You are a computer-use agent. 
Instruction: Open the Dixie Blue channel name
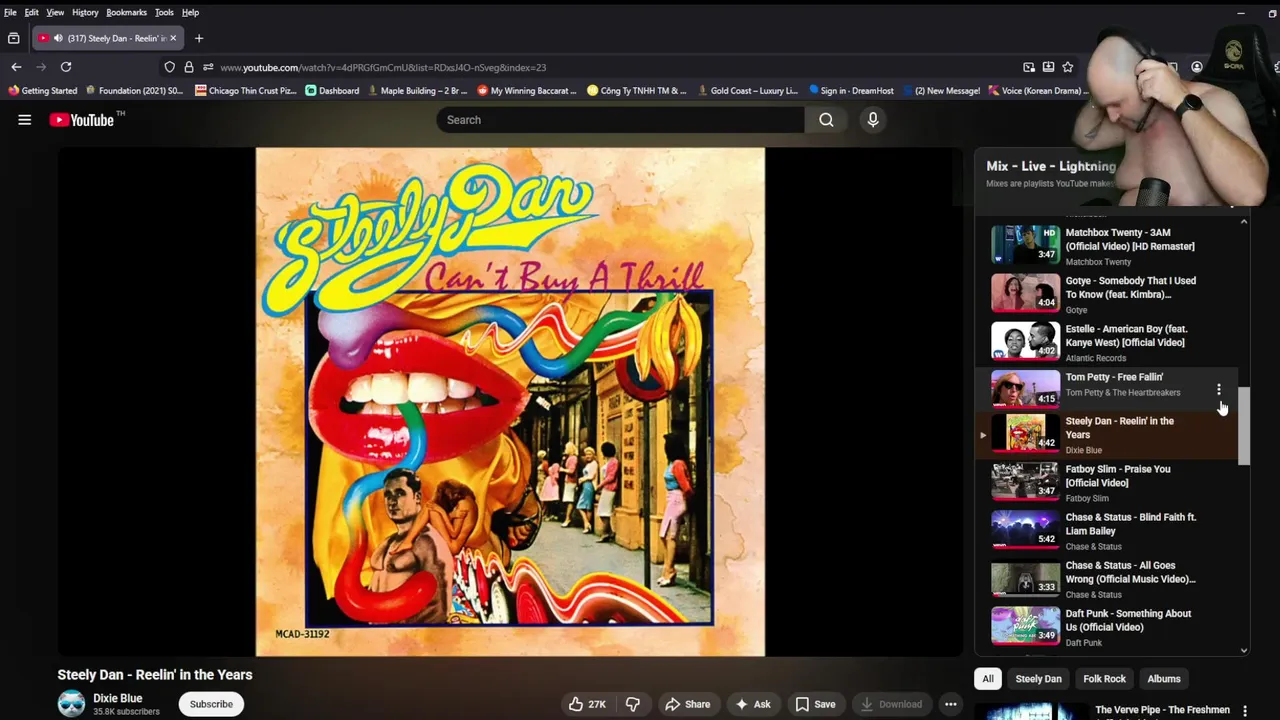[118, 698]
